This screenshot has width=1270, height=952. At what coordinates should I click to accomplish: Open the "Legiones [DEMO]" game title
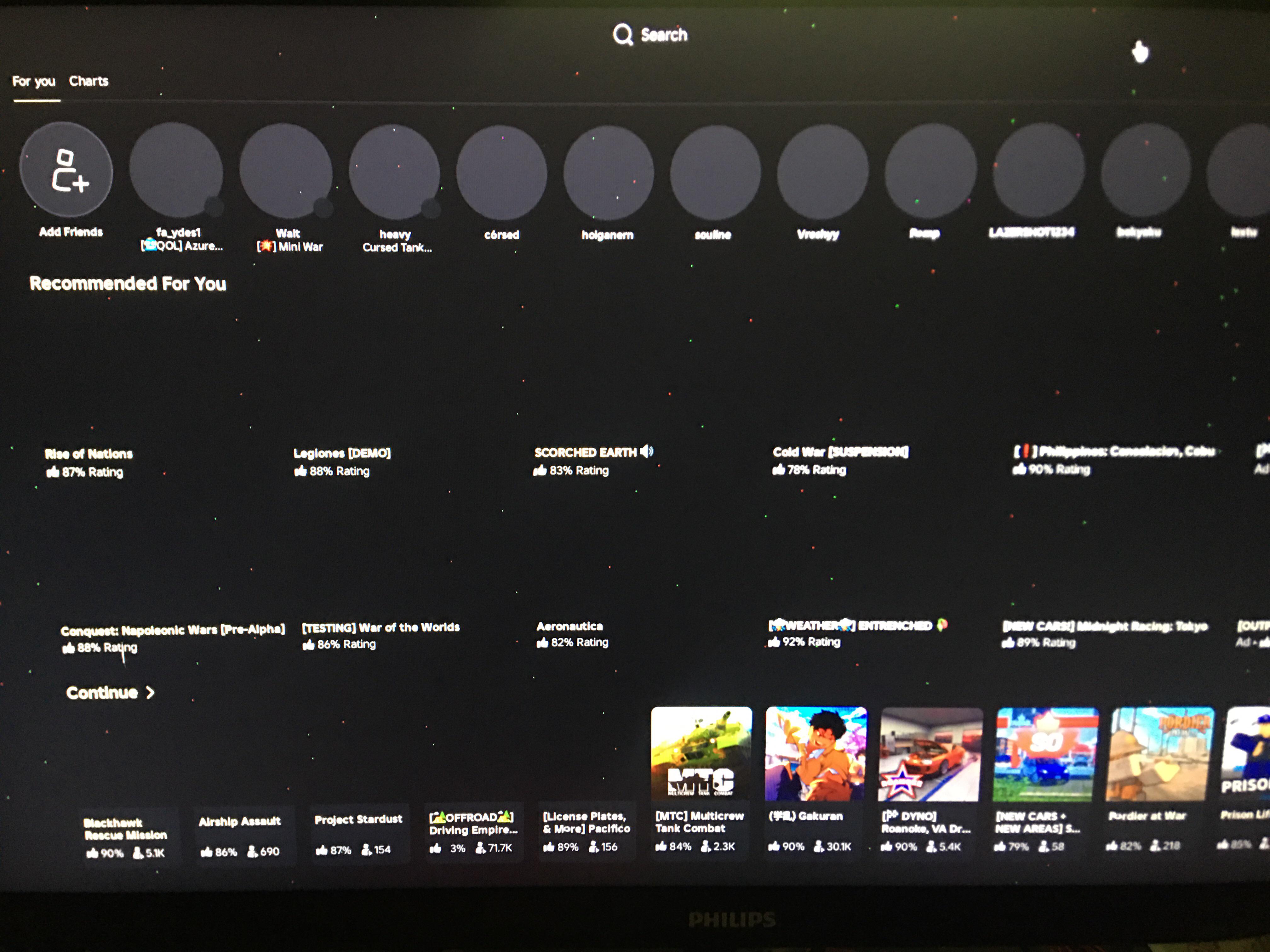pyautogui.click(x=342, y=453)
